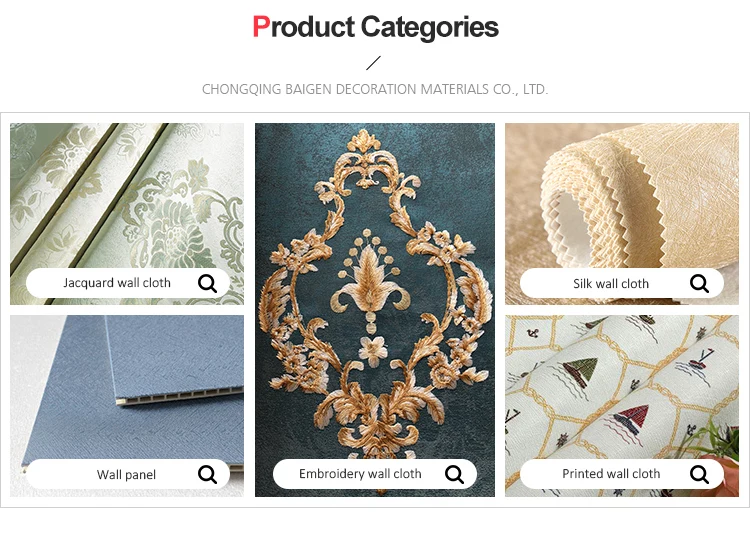This screenshot has width=750, height=537.
Task: Open the Jacquard wall cloth label
Action: tap(117, 283)
